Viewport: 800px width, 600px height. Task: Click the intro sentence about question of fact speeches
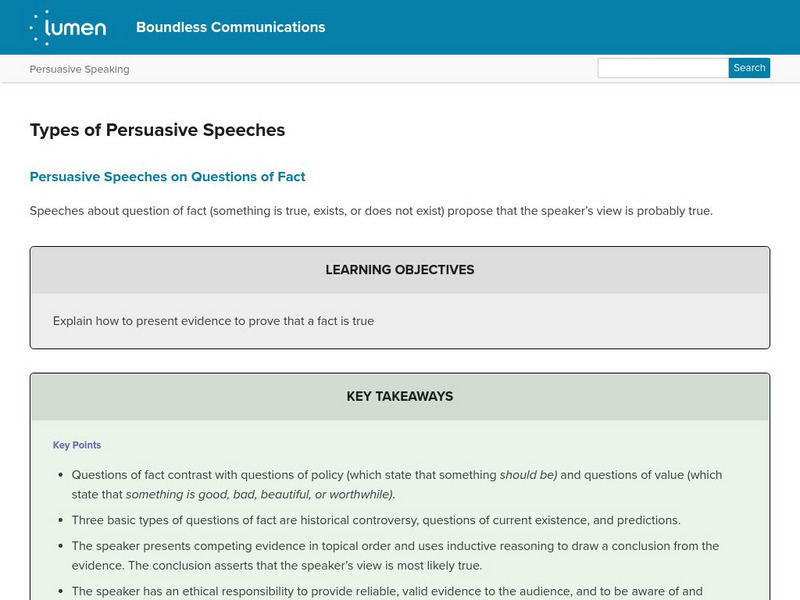coord(370,211)
